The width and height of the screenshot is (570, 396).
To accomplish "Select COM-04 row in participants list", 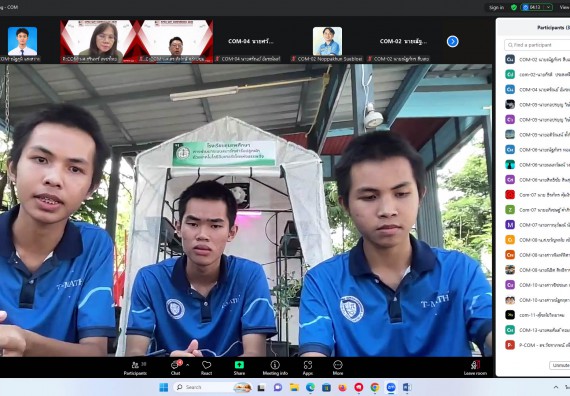I will pos(537,89).
